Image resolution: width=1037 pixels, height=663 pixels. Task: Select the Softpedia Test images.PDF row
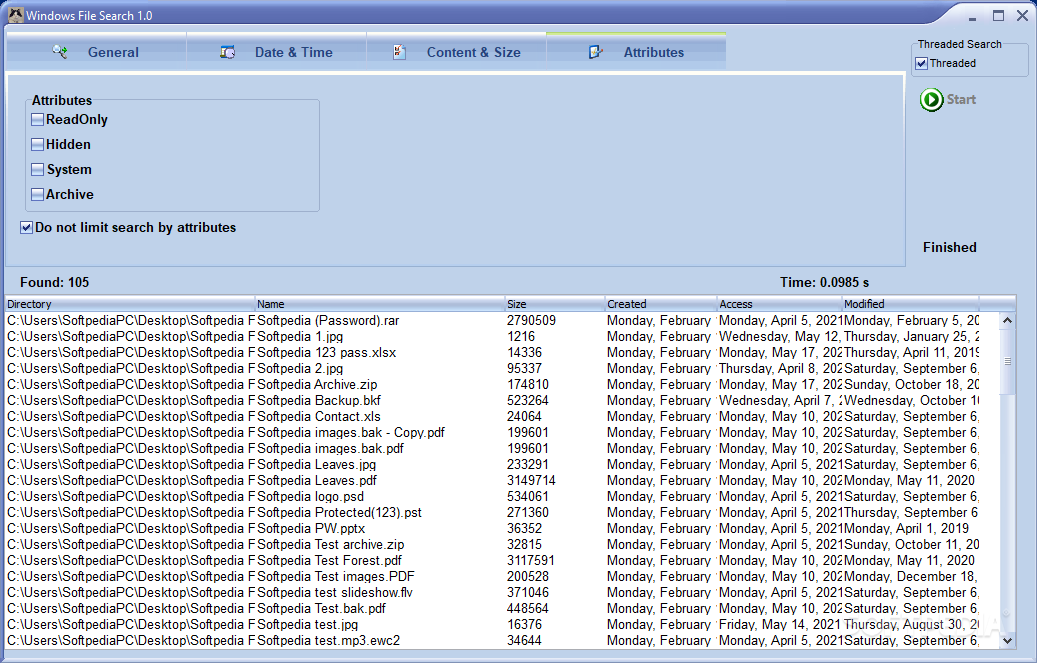[493, 576]
